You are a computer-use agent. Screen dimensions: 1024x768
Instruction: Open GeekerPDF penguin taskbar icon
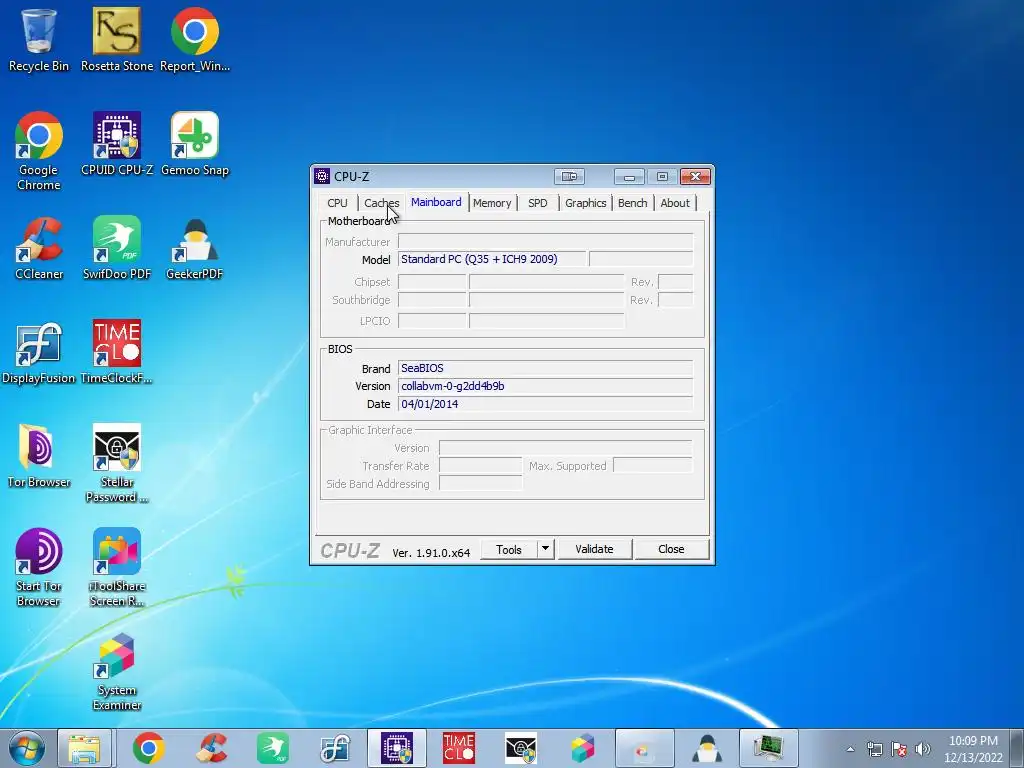tap(707, 748)
